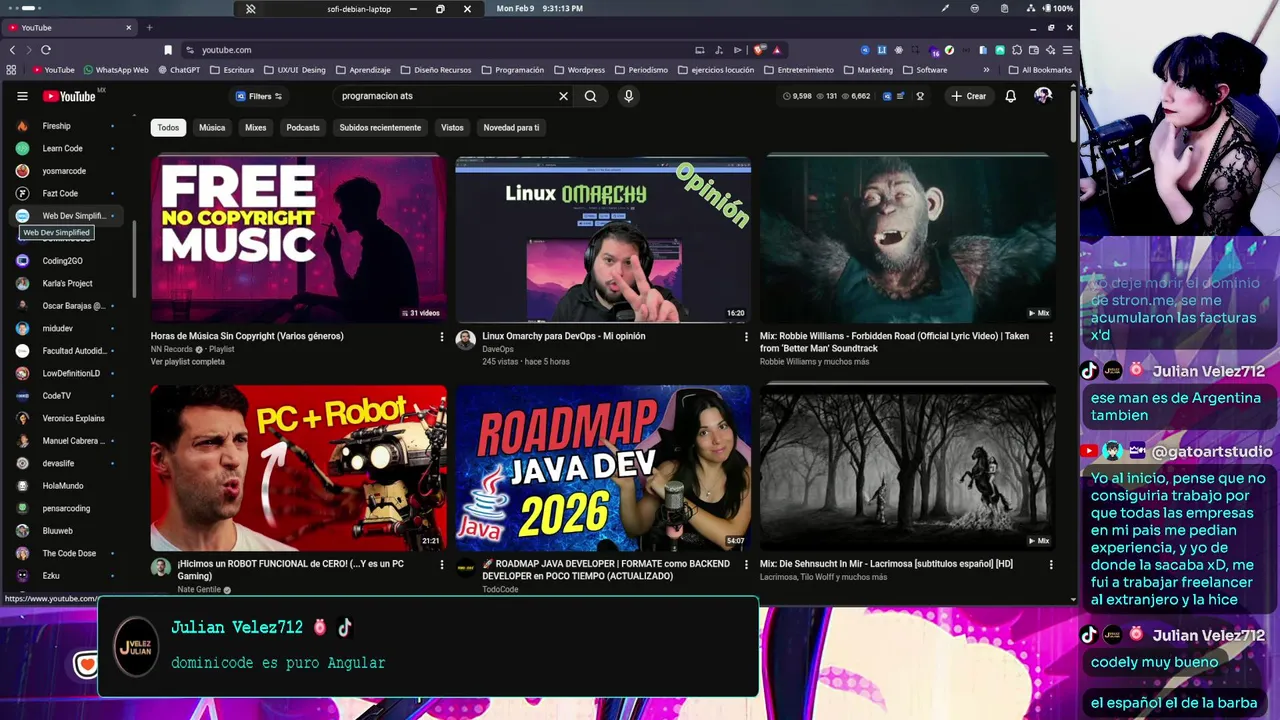
Task: Select the Subidos recientemente chip
Action: click(x=380, y=127)
